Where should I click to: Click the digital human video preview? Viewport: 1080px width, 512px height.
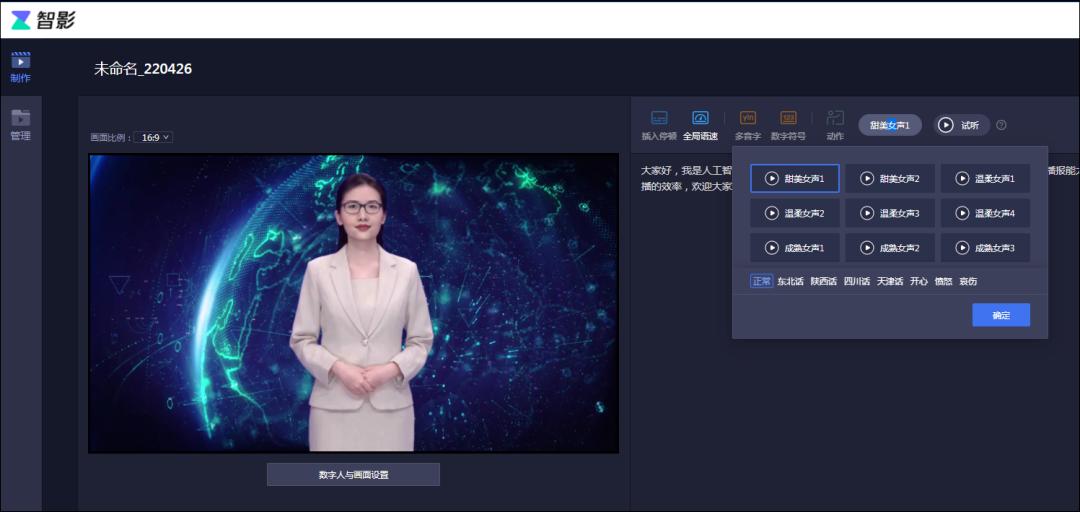(x=353, y=303)
